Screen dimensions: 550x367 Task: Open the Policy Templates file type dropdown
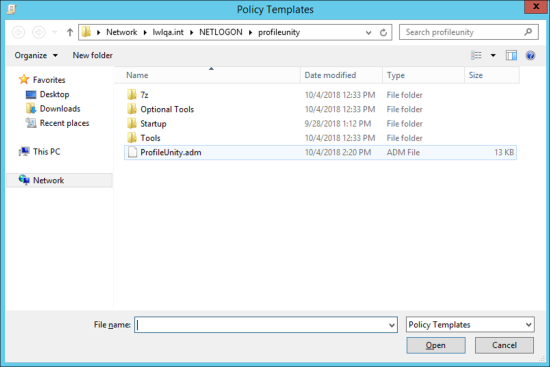[470, 325]
